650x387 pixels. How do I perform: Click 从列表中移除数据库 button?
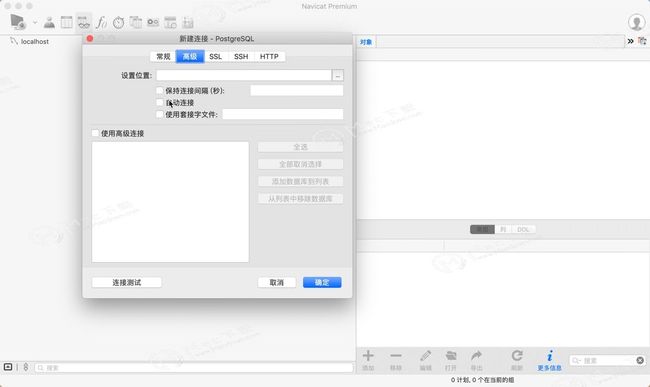pos(301,199)
